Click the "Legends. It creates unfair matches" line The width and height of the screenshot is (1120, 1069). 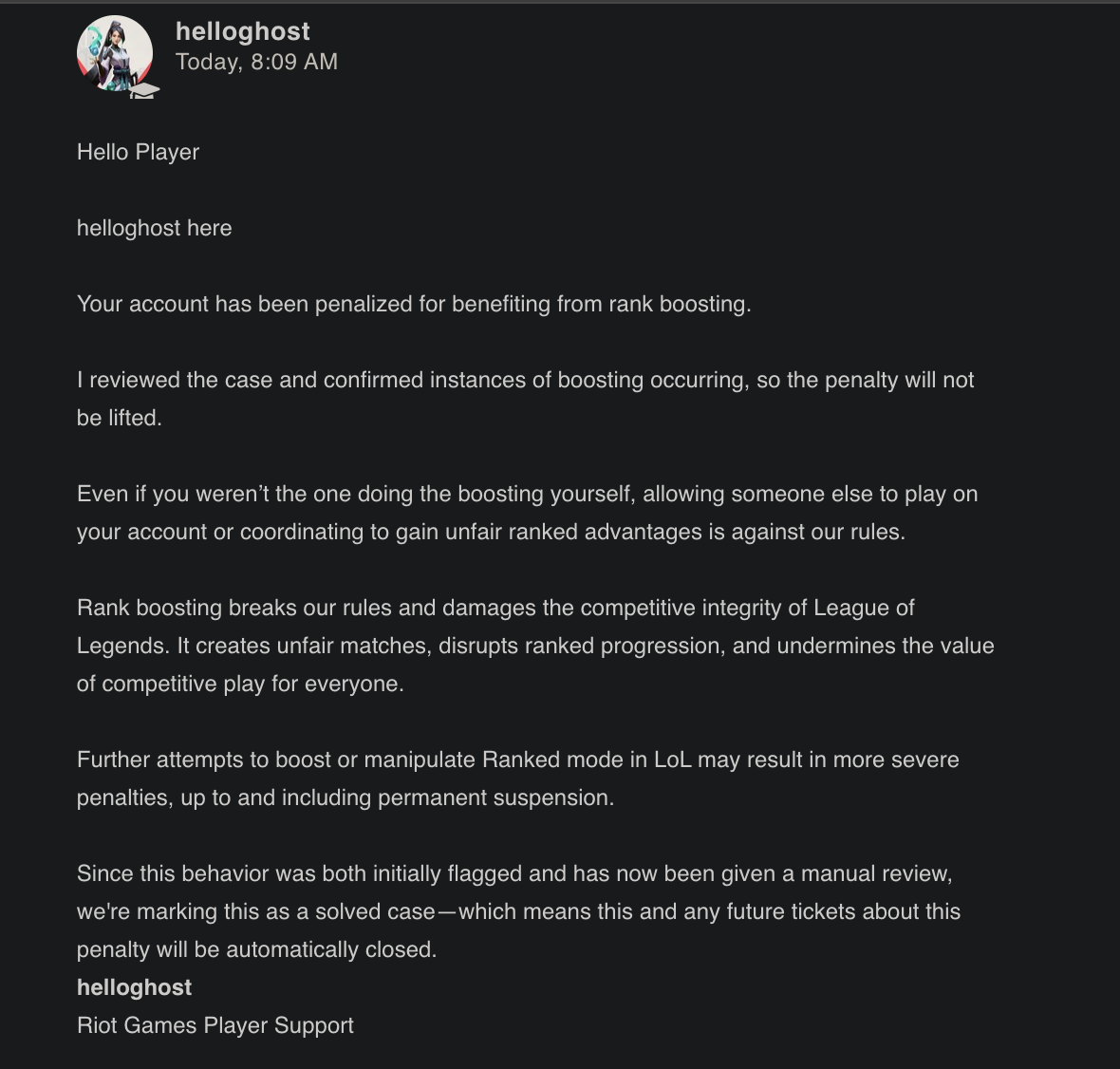[x=535, y=646]
